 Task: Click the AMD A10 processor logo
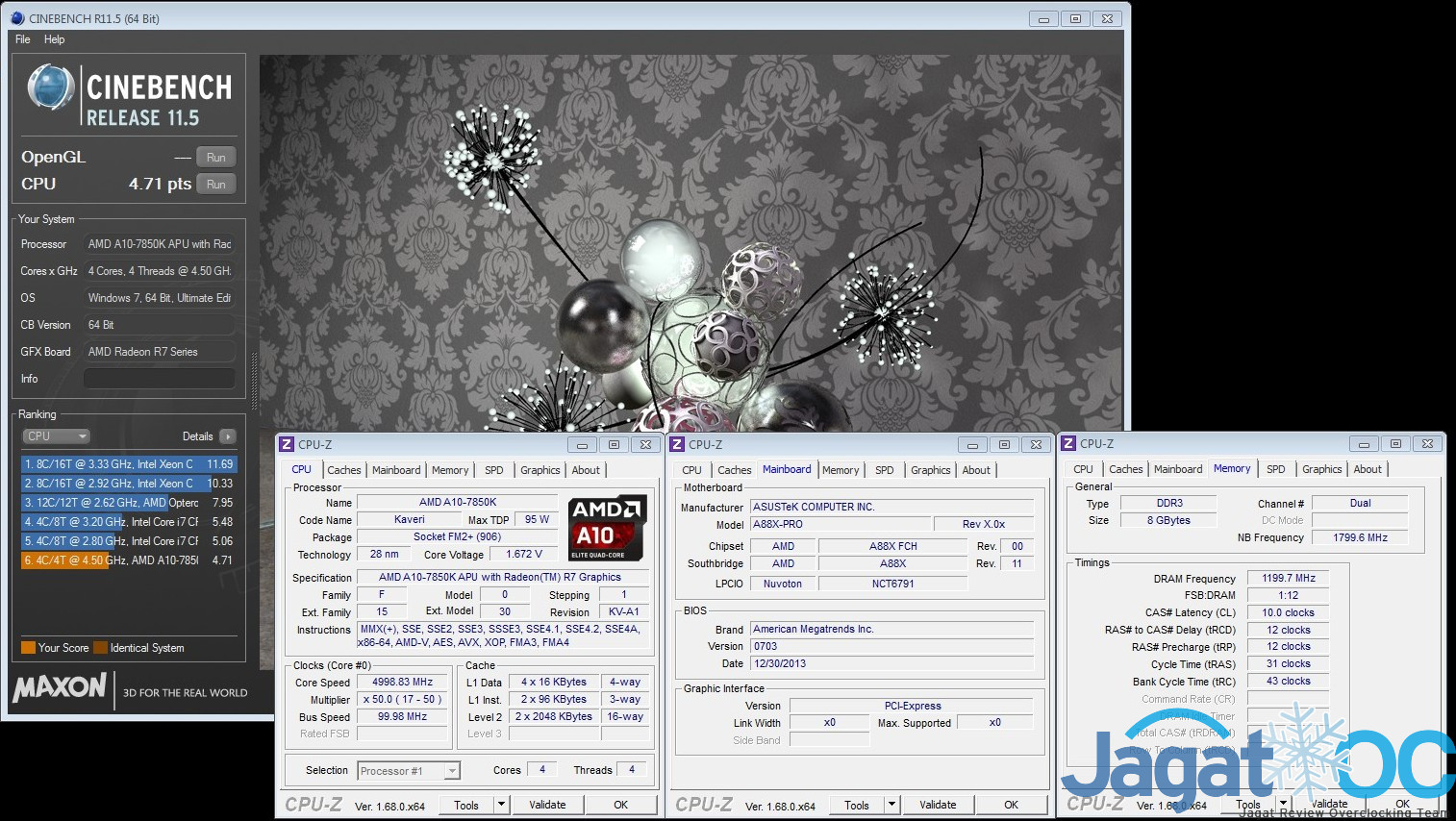(607, 528)
